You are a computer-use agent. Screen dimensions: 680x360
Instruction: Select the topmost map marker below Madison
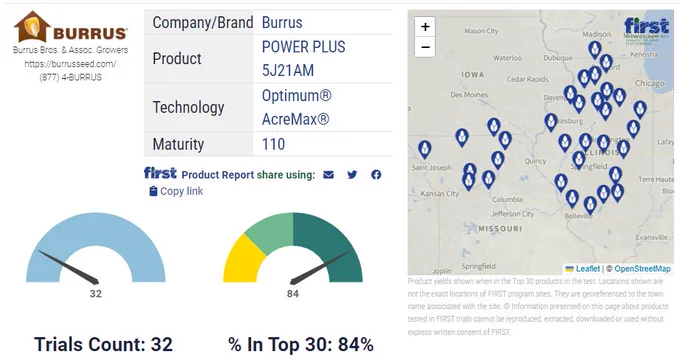(595, 50)
